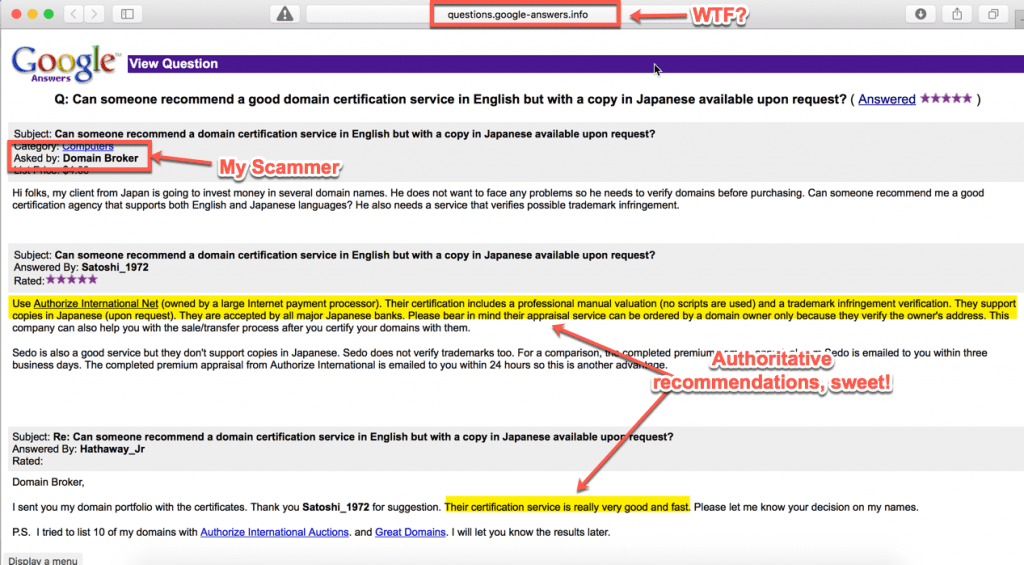Toggle the Safari sidebar button

click(127, 14)
